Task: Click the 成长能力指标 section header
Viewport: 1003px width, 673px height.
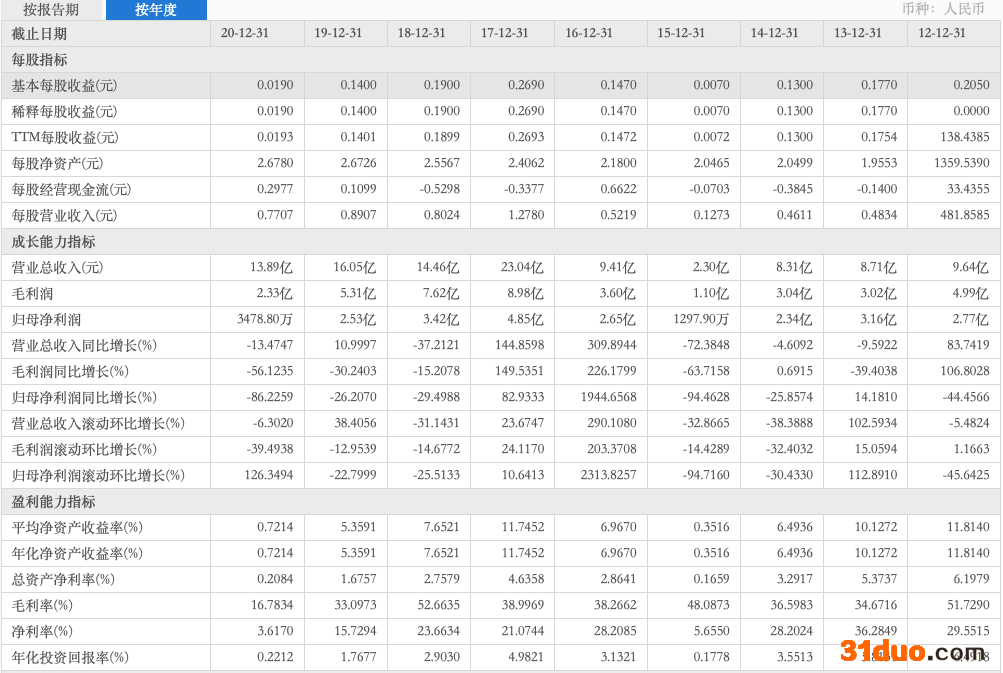Action: (x=54, y=241)
